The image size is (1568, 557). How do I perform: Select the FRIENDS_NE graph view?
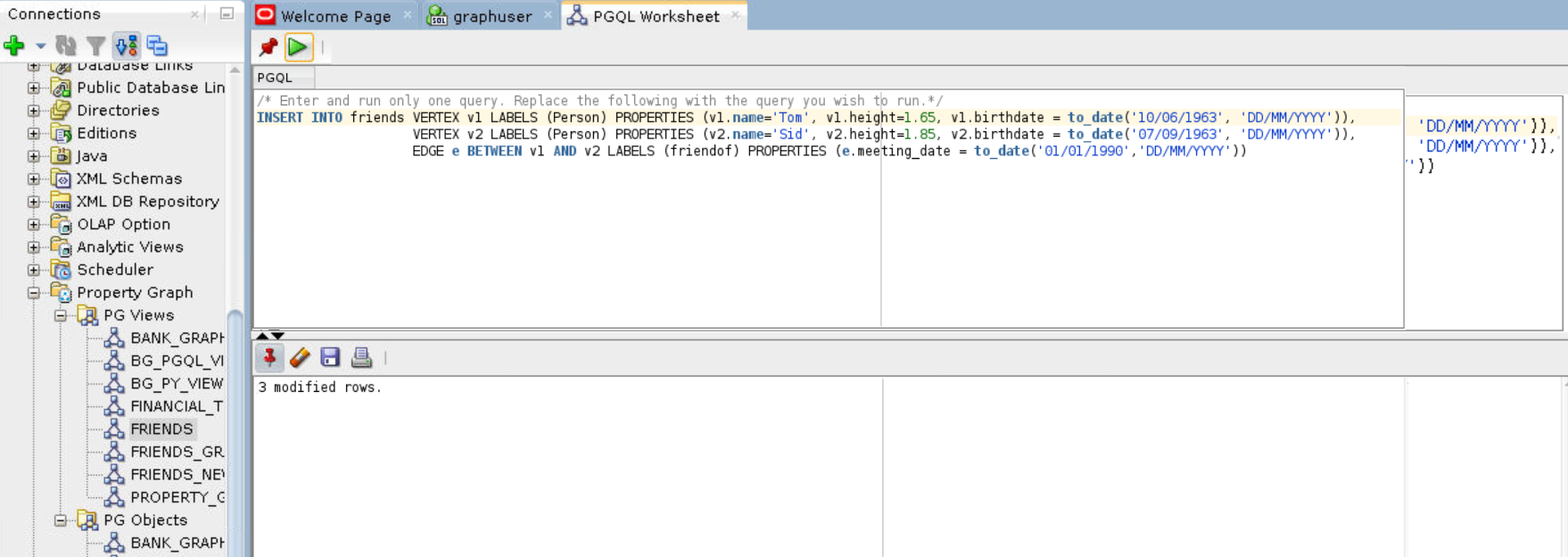click(177, 475)
